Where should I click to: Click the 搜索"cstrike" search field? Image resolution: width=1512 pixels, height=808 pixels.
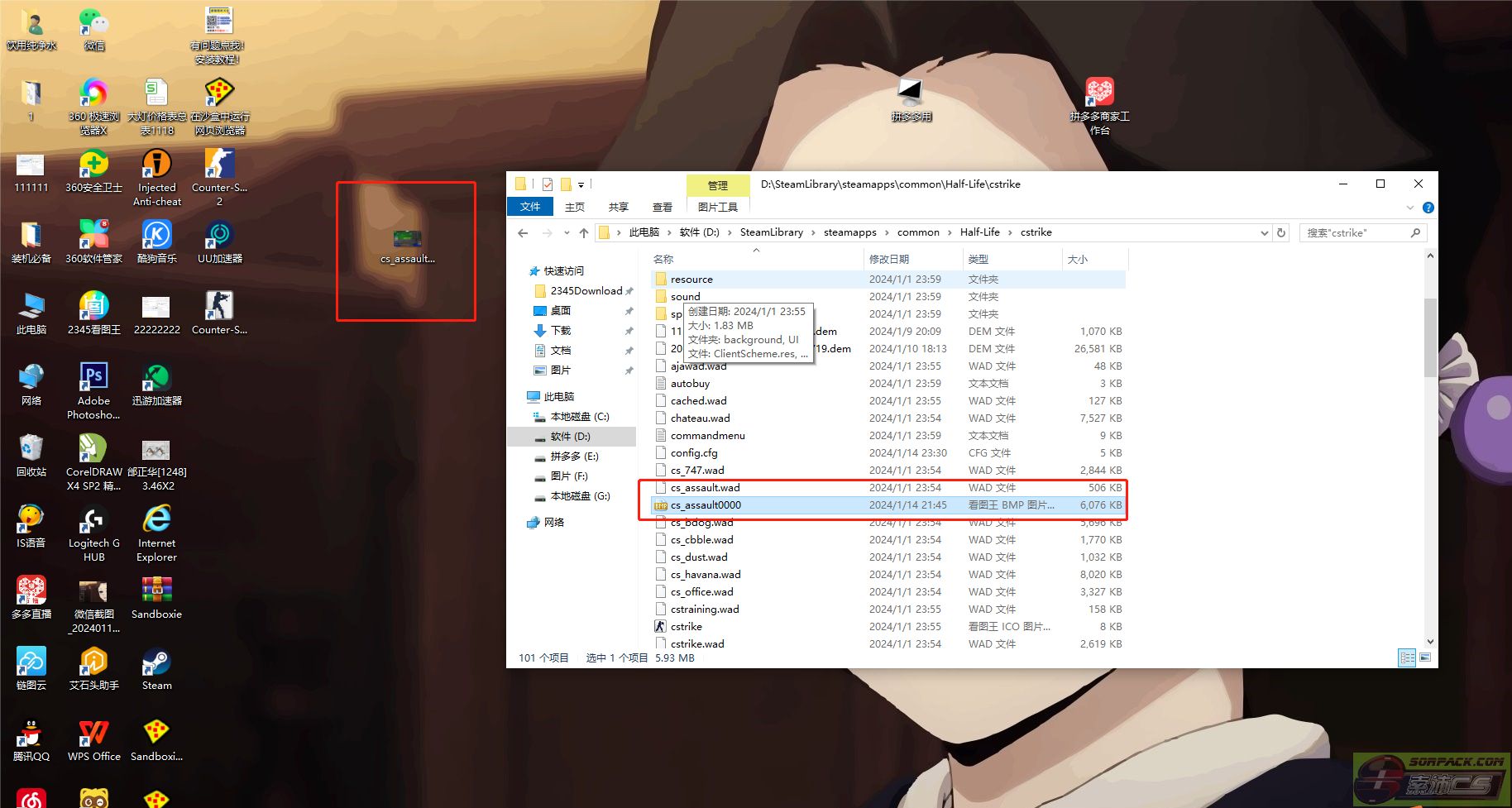(x=1363, y=232)
